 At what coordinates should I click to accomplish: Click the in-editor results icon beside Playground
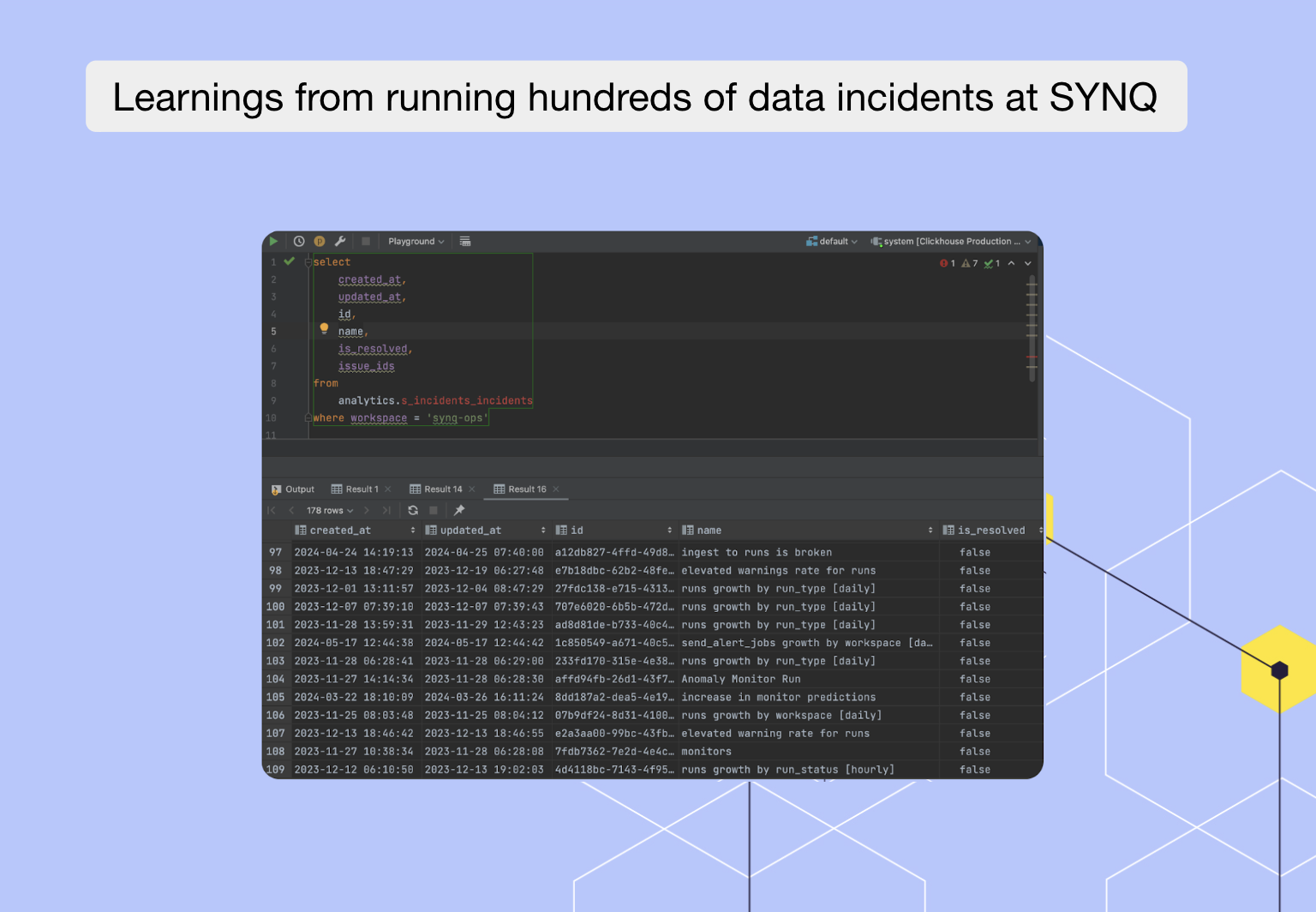coord(465,242)
